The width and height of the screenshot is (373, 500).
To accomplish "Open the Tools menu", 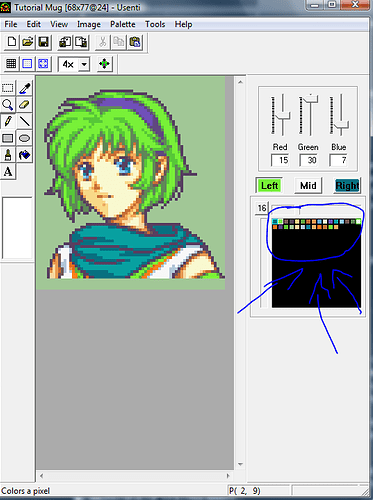I will [155, 24].
